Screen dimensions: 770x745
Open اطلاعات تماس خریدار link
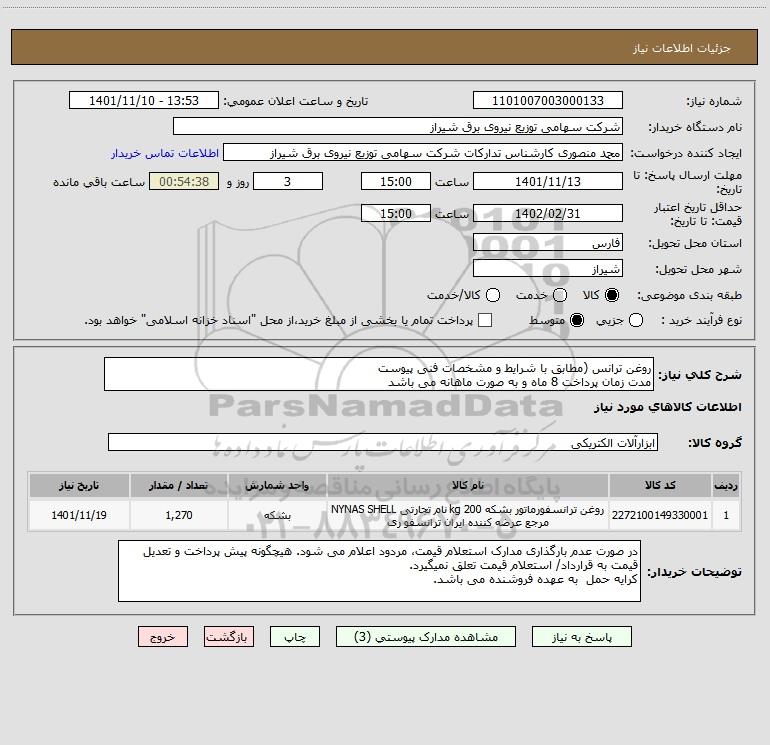(165, 153)
